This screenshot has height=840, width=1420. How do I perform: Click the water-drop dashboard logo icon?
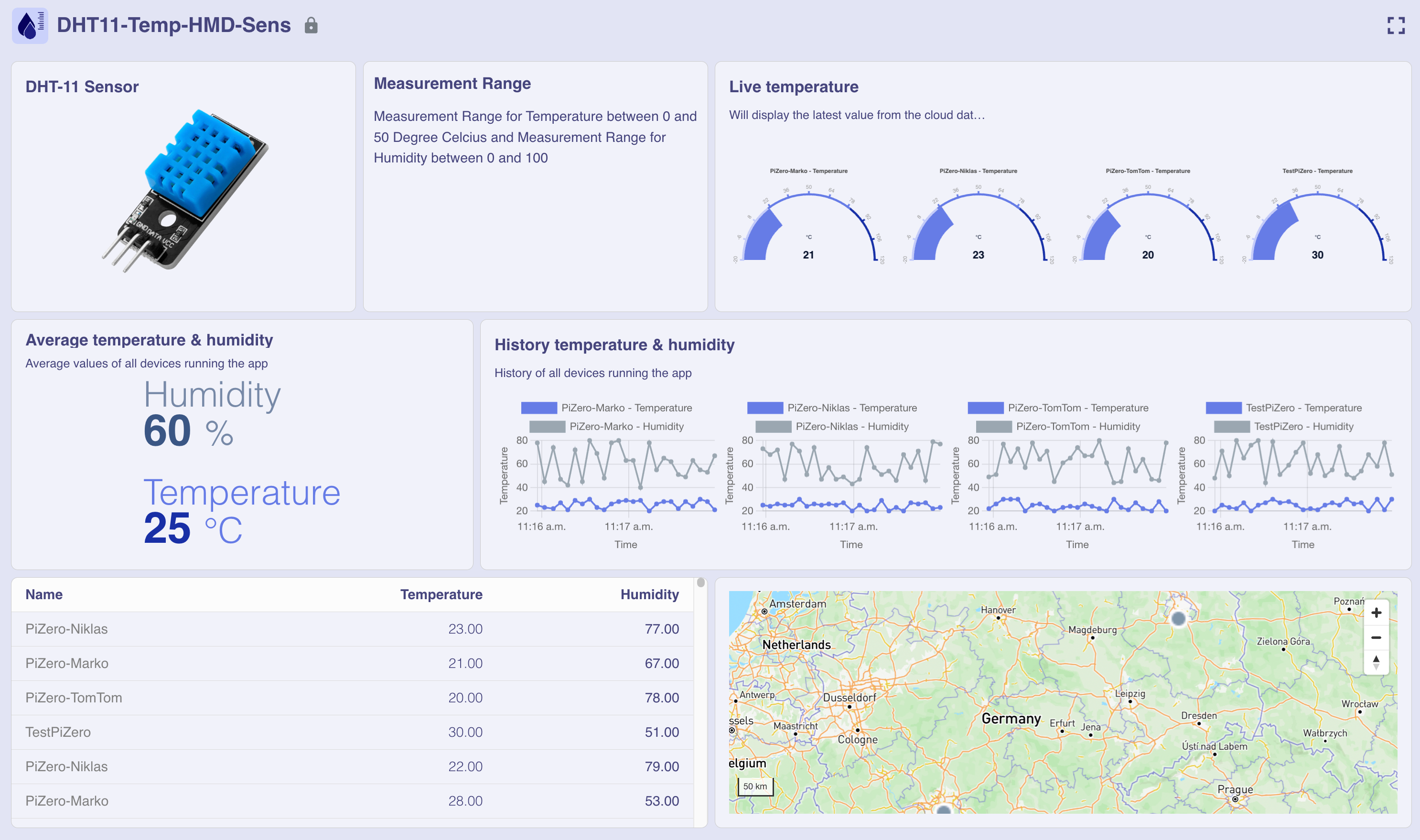coord(30,25)
